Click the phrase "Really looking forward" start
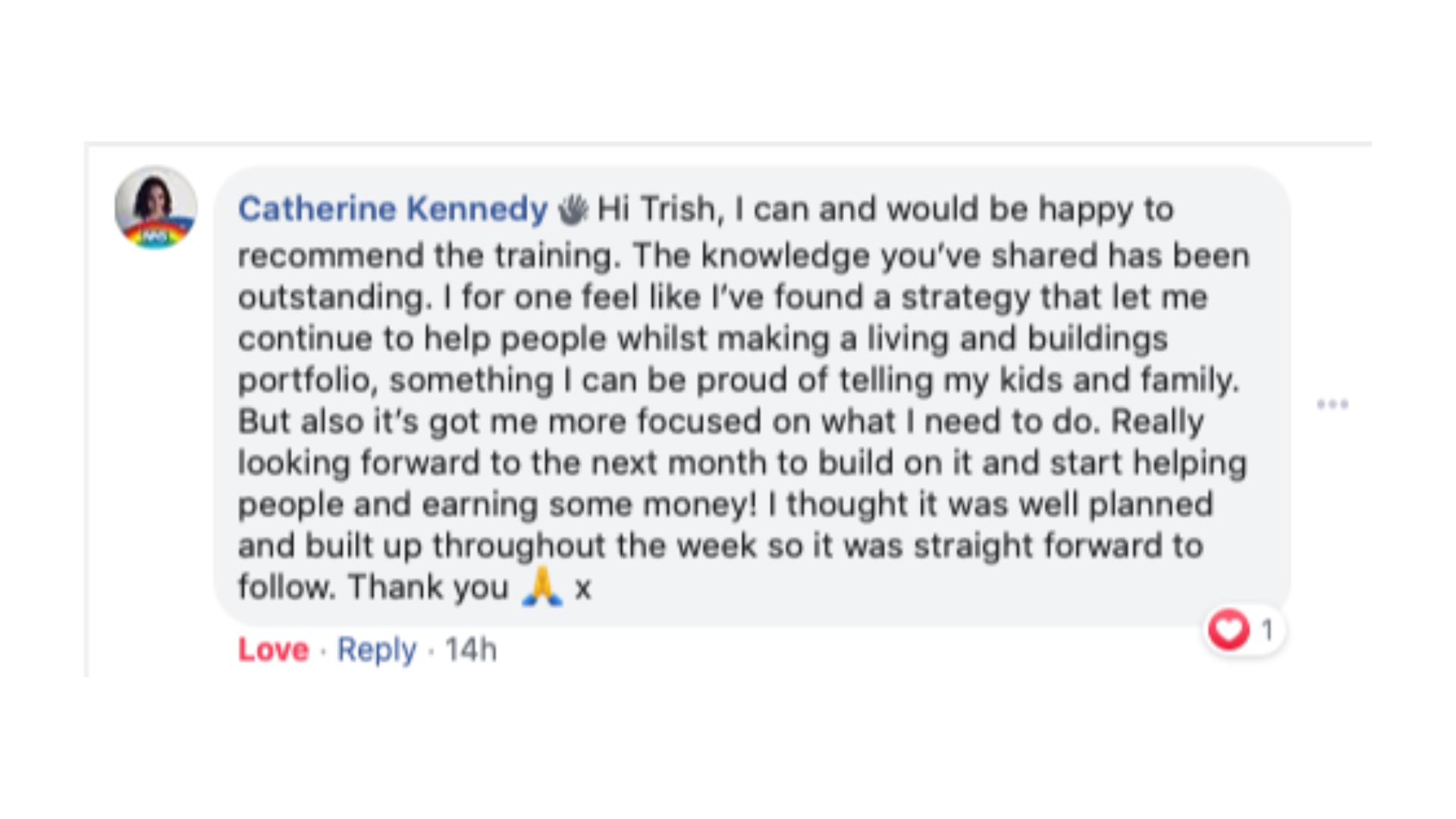This screenshot has width=1456, height=819. (1157, 422)
